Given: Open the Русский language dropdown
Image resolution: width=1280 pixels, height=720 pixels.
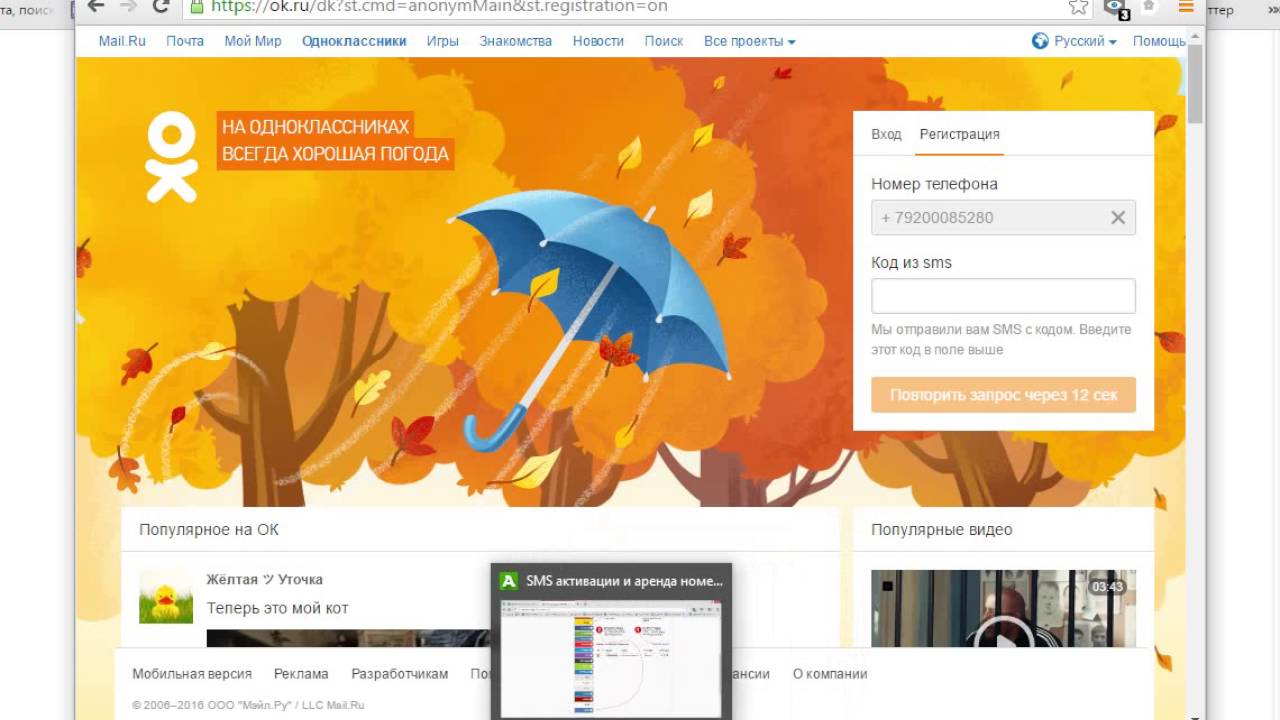Looking at the screenshot, I should [1085, 41].
